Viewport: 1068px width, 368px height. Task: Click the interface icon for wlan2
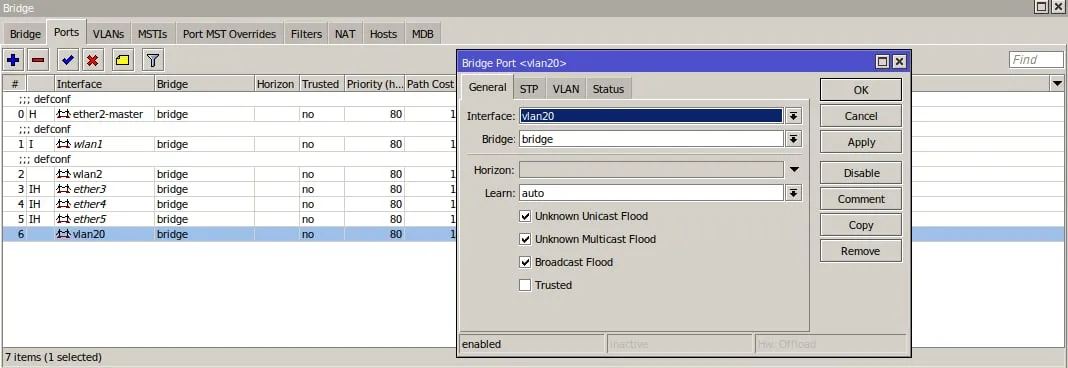point(63,174)
